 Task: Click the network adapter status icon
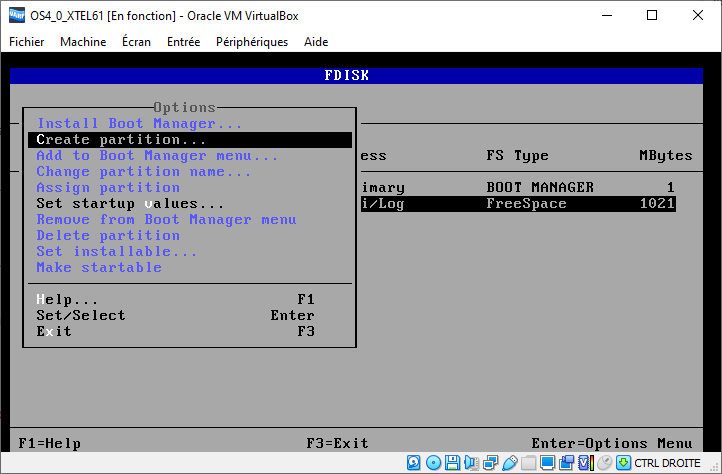(x=490, y=463)
